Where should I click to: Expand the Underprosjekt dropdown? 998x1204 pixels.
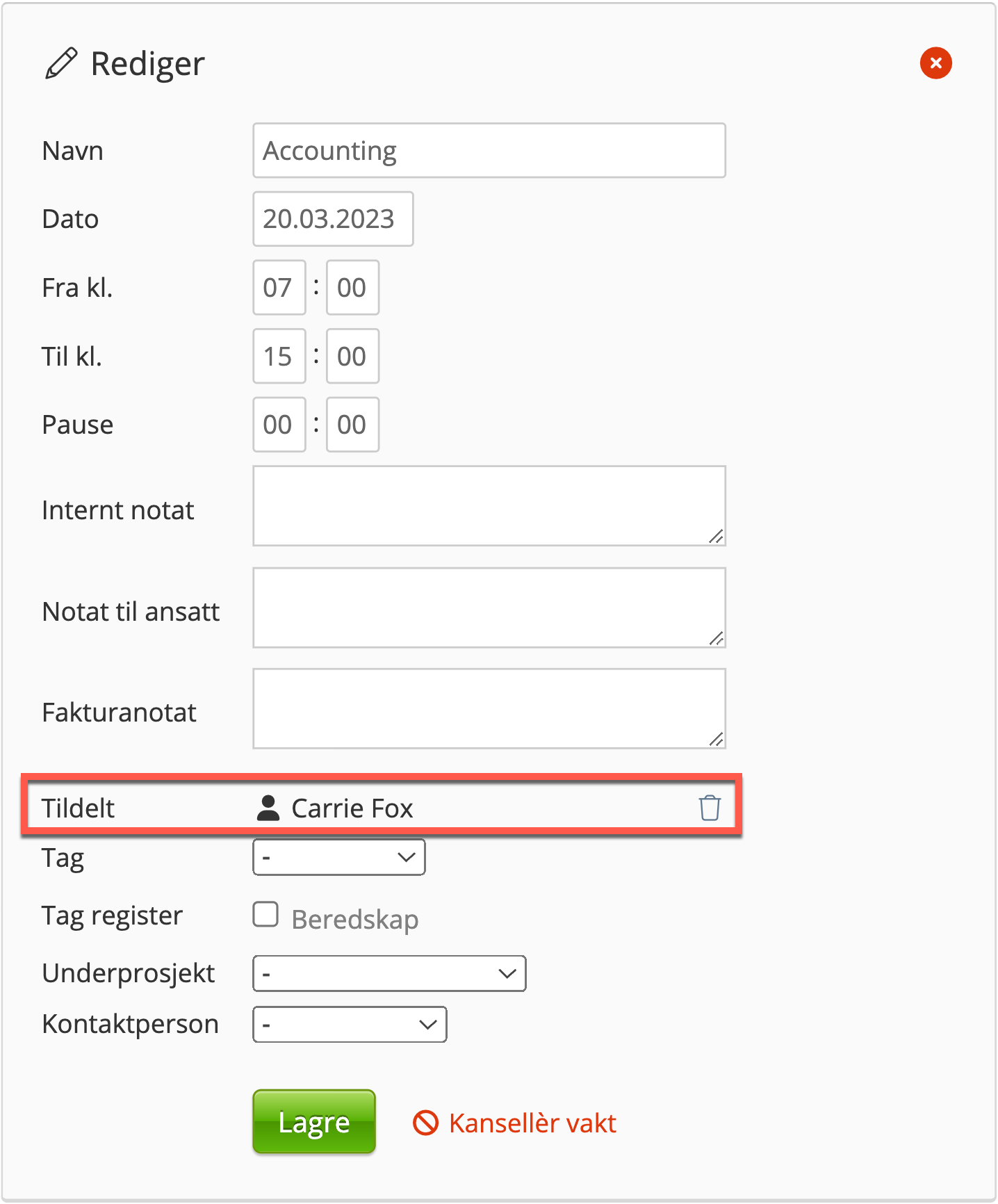[x=389, y=973]
